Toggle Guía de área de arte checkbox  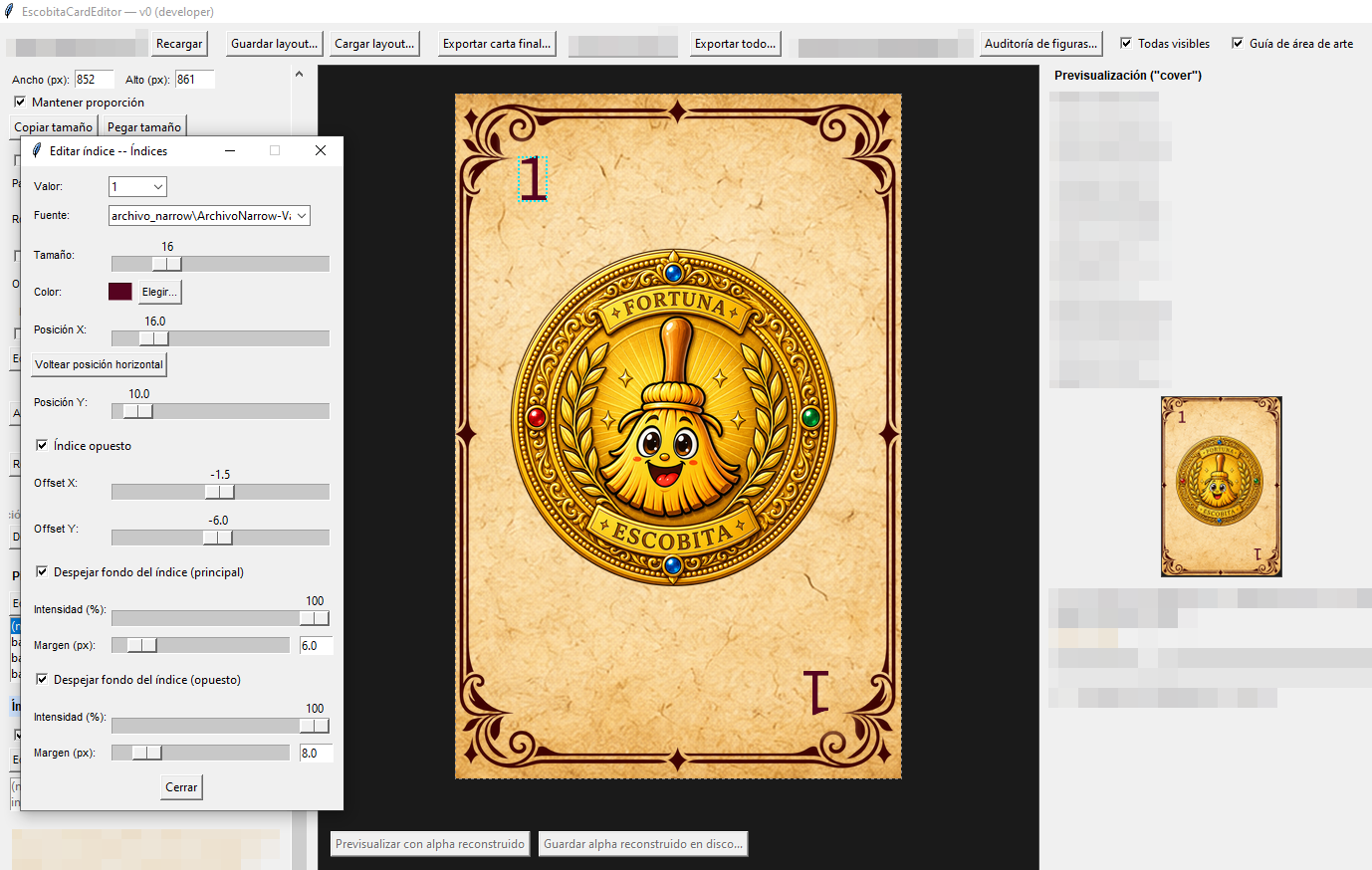point(1238,43)
